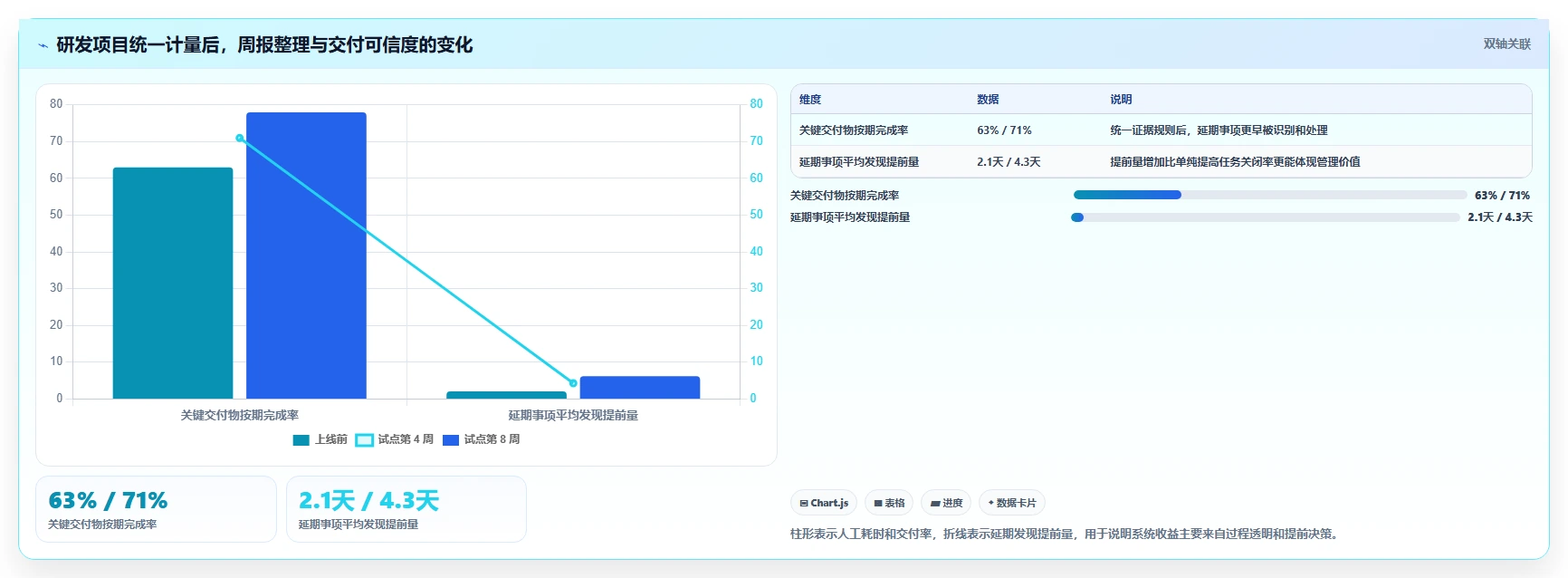The height and width of the screenshot is (578, 1568).
Task: Click the 提前量增加 explanation cell
Action: [1235, 162]
